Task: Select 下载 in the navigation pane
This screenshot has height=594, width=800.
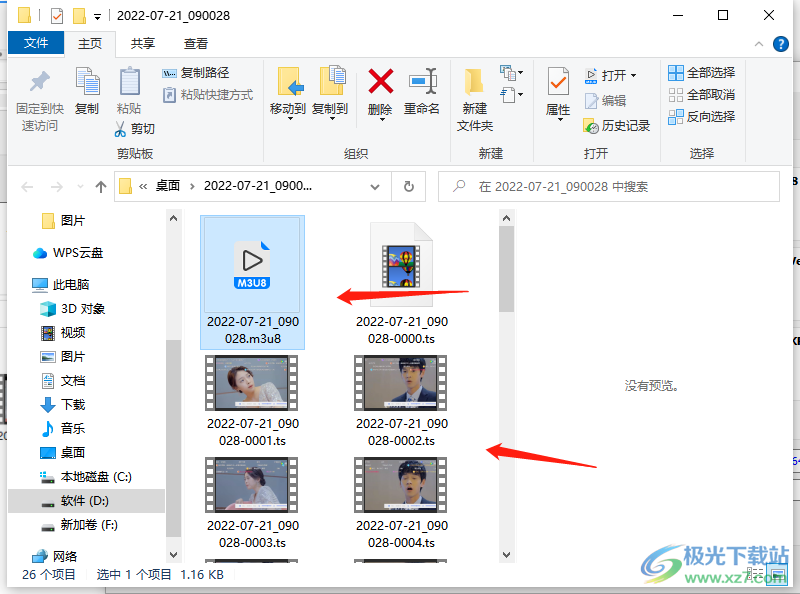Action: tap(64, 405)
